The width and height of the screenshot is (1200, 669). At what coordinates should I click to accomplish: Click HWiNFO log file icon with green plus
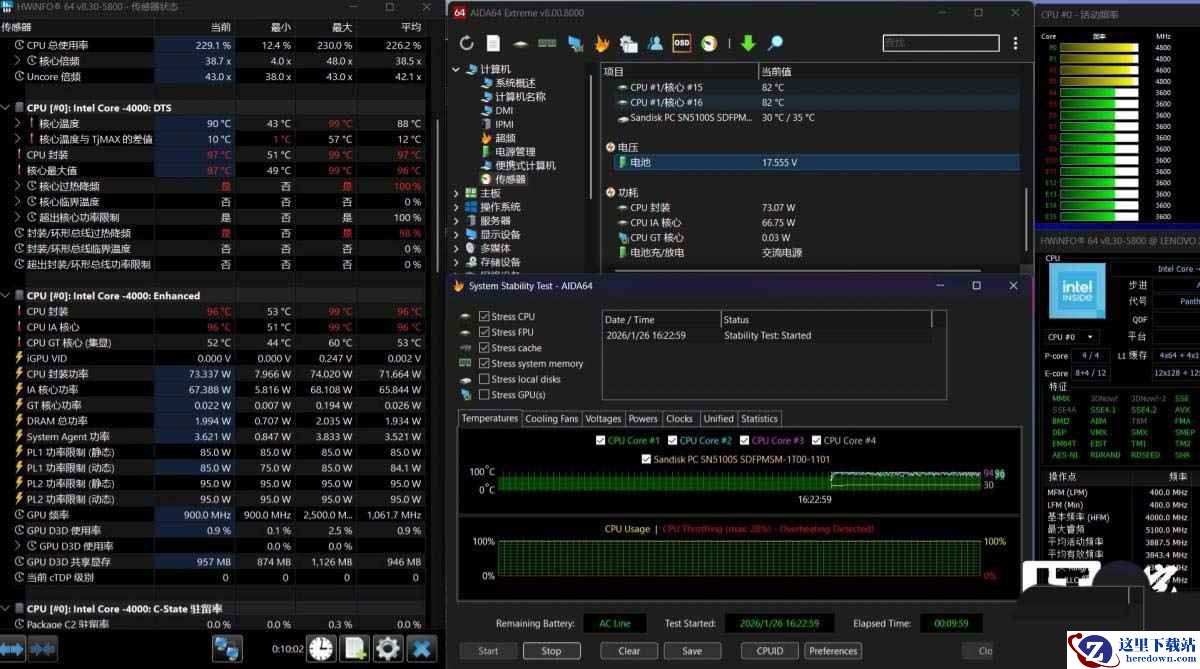tap(355, 648)
